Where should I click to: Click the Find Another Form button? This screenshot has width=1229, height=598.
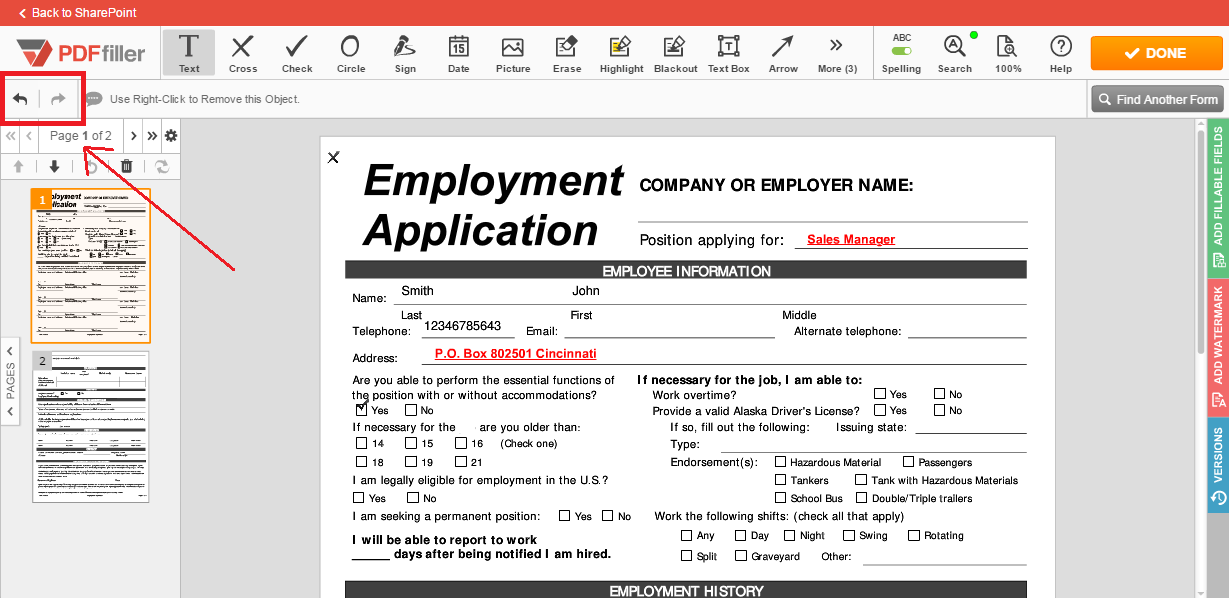pos(1157,99)
